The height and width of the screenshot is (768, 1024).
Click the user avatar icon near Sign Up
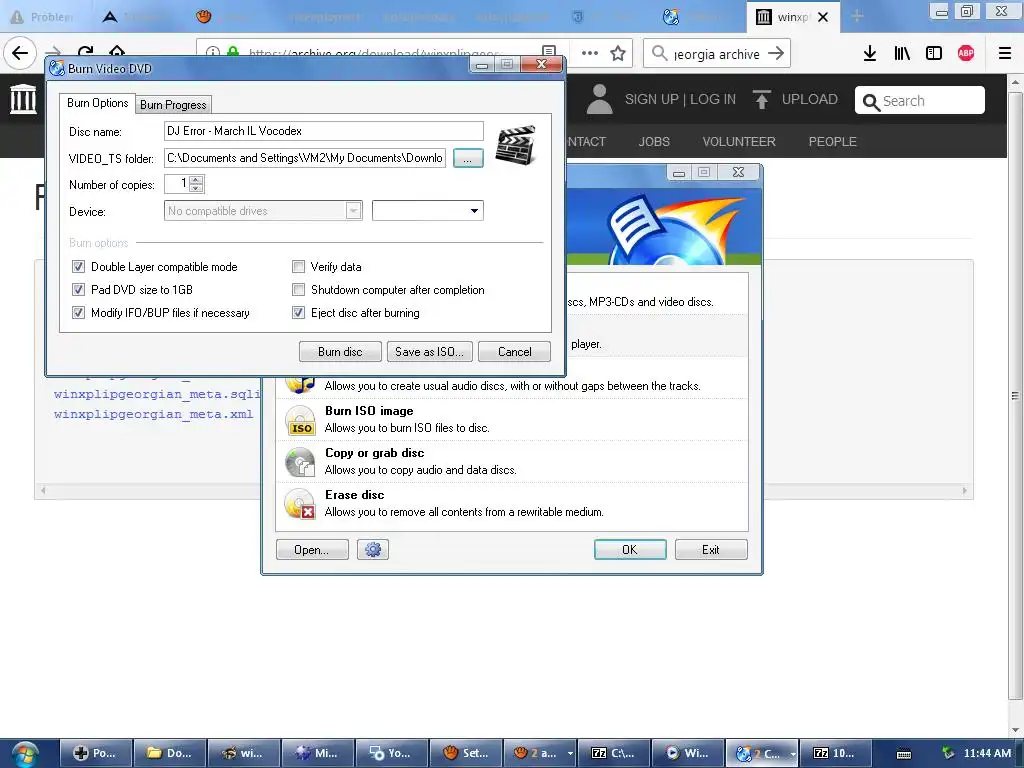[x=599, y=99]
